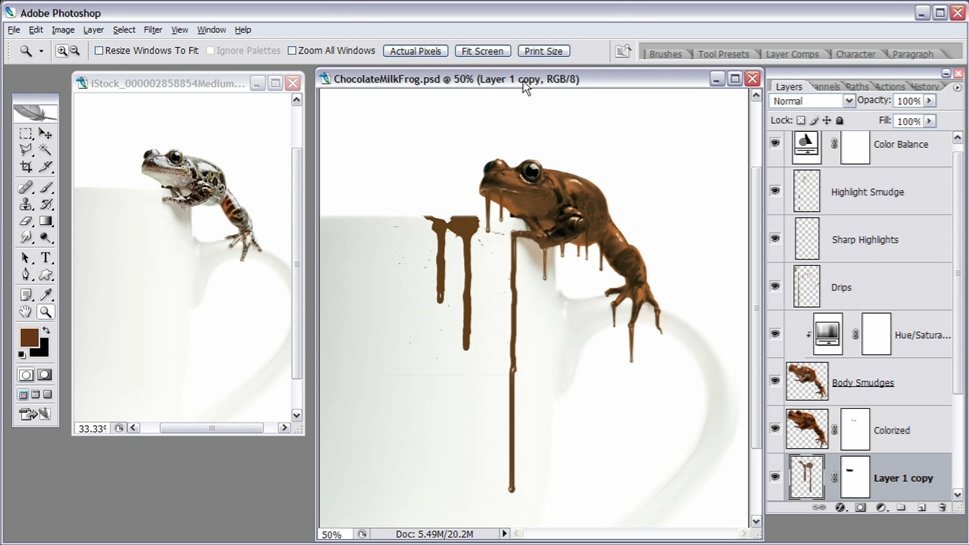Select the Slice tool
This screenshot has height=545, width=969.
point(45,166)
